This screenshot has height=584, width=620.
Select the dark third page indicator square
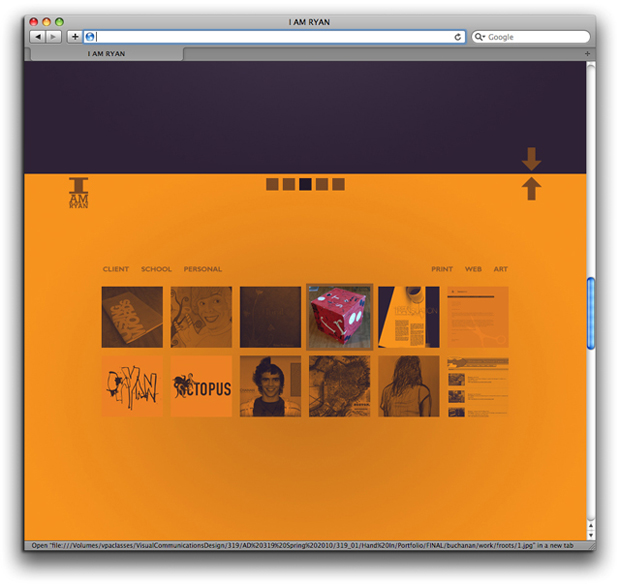click(305, 184)
